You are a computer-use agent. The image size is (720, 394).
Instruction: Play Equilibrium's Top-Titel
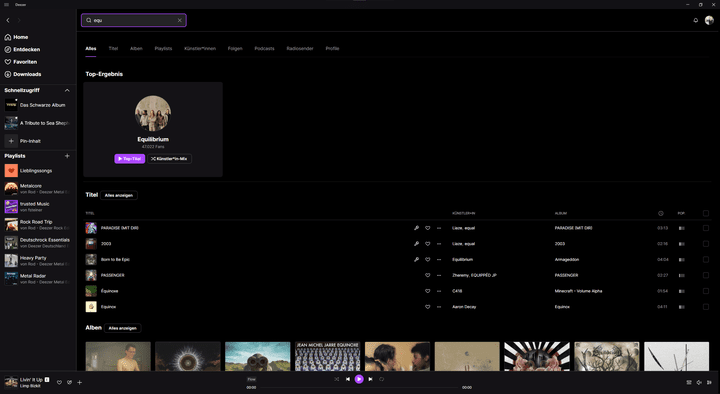tap(129, 159)
